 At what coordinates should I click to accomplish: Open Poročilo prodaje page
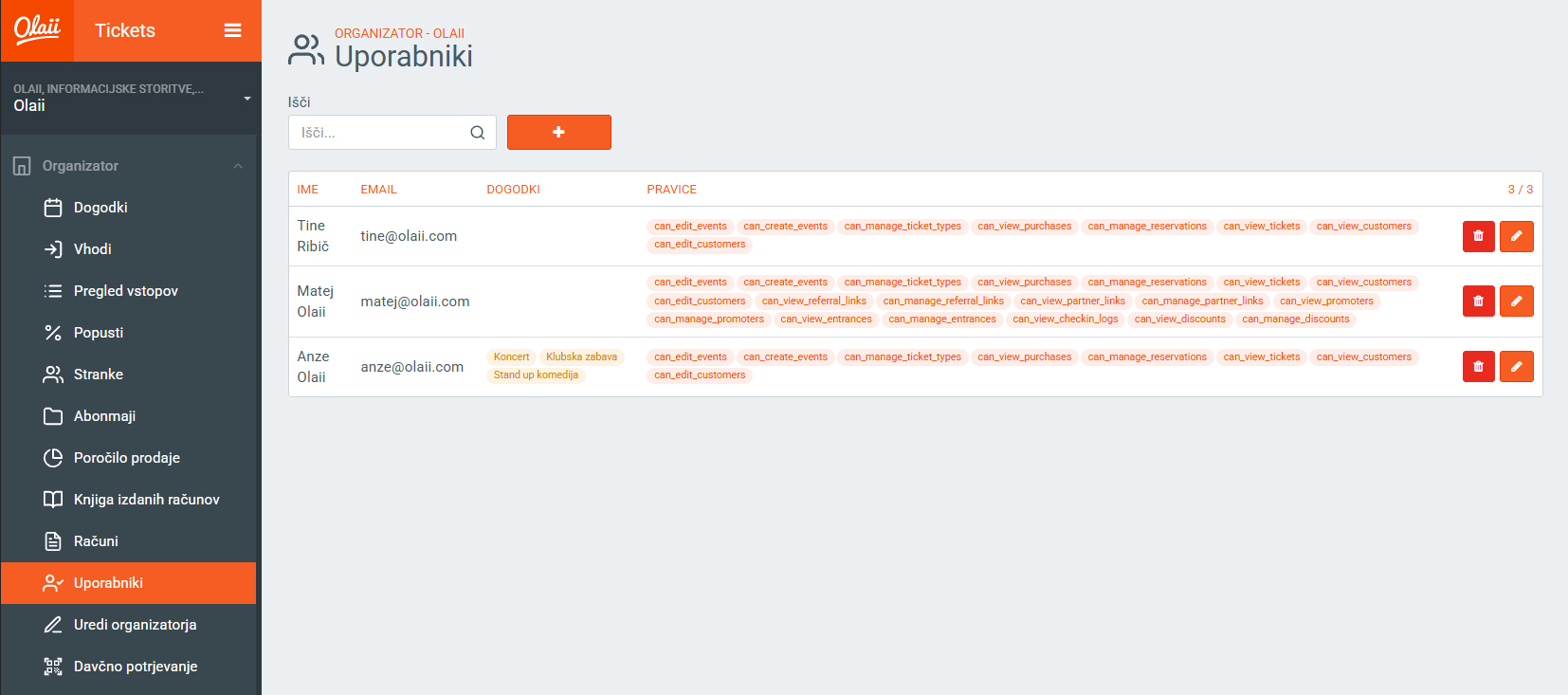coord(126,458)
